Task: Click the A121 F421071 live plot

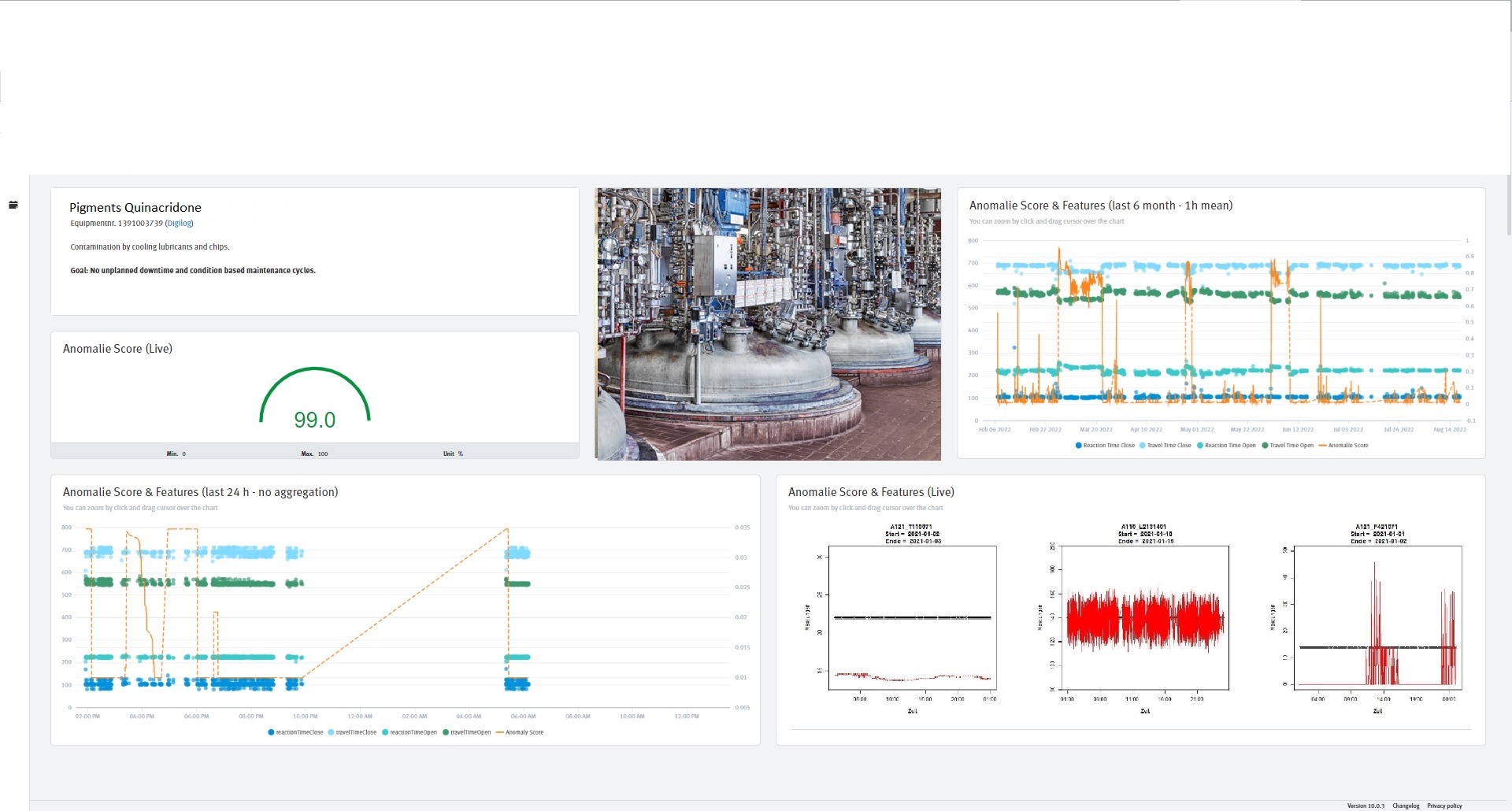Action: tap(1377, 618)
